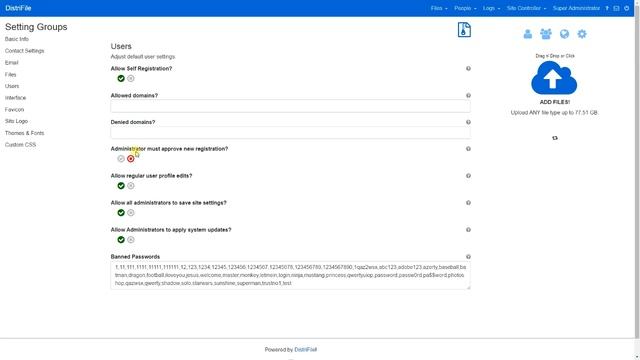The width and height of the screenshot is (640, 360).
Task: Open Basic Info settings group
Action: click(x=17, y=39)
